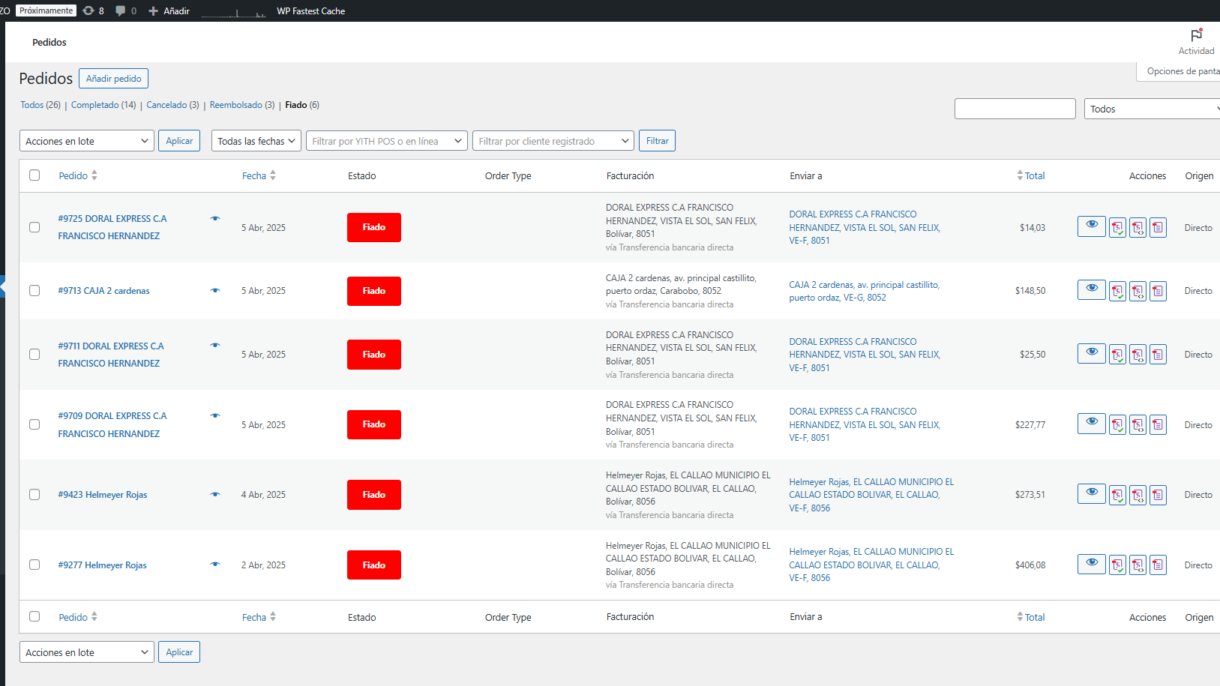Click small eye beside #9423 Helmeyer Rojas
This screenshot has width=1220, height=686.
click(215, 494)
